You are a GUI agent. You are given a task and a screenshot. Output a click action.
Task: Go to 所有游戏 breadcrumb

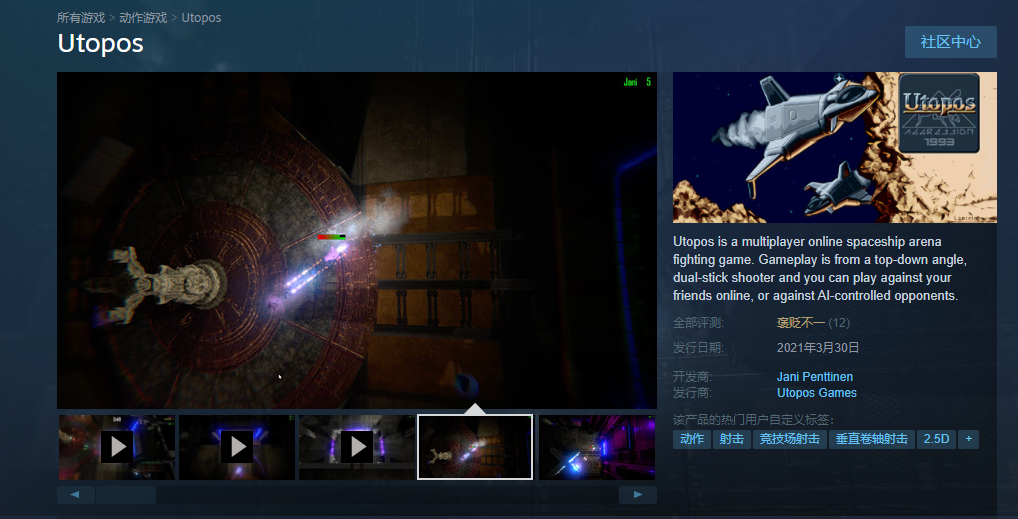[81, 18]
